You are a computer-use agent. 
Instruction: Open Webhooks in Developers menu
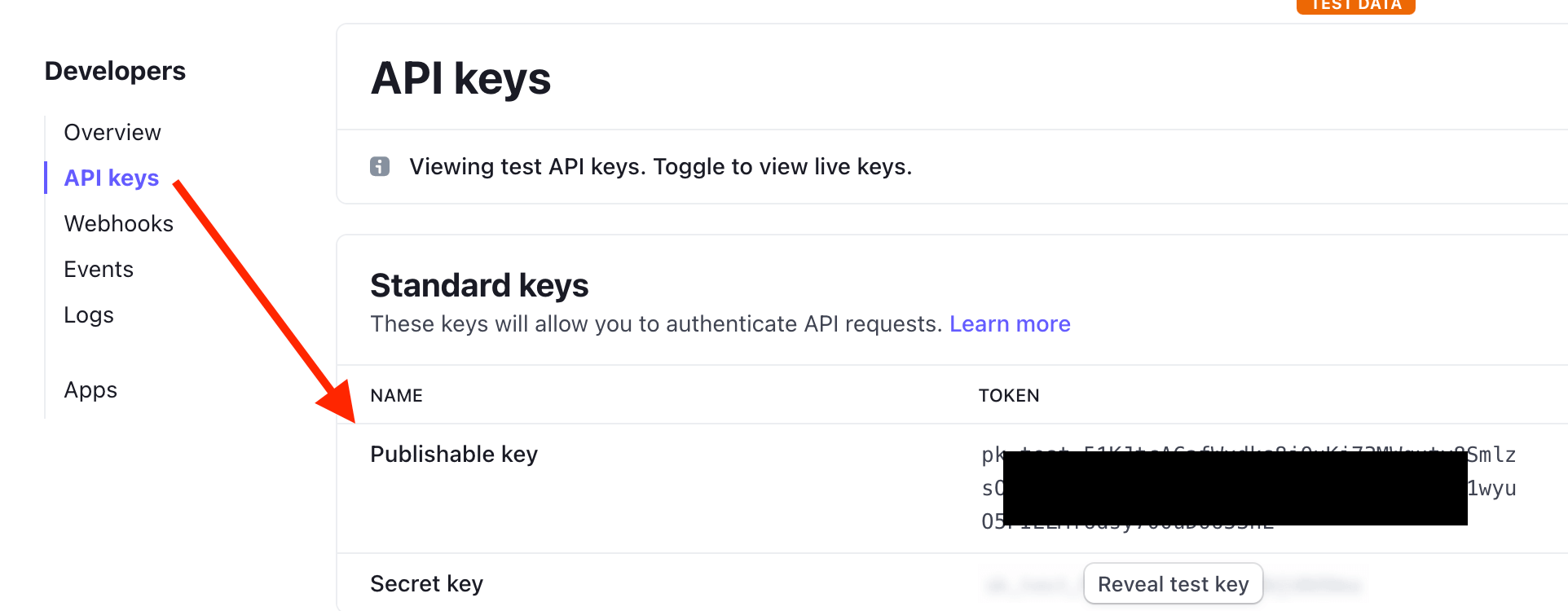pos(119,224)
